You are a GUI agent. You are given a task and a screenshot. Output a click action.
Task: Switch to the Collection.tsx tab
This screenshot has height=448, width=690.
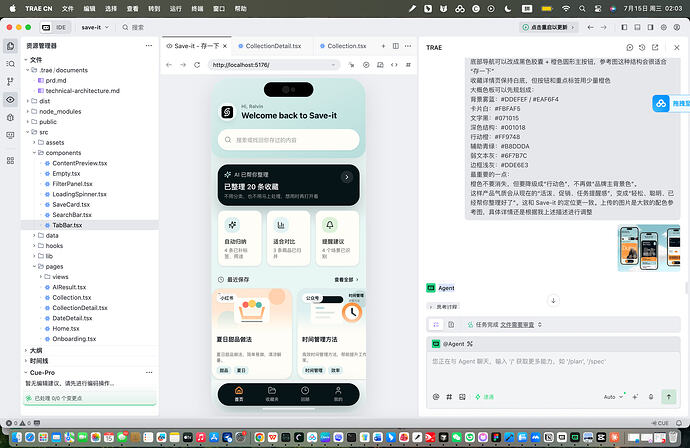[346, 46]
